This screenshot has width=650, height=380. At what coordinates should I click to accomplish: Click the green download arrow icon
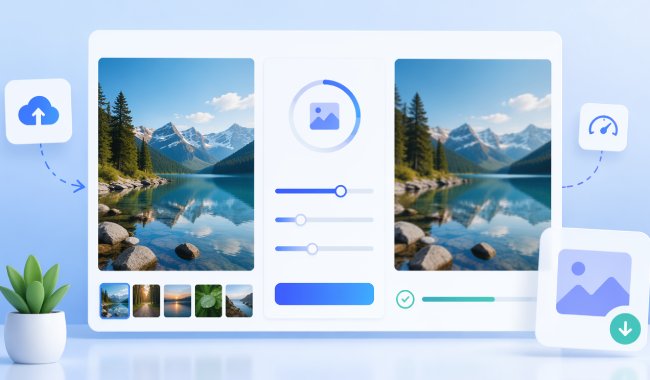[625, 329]
